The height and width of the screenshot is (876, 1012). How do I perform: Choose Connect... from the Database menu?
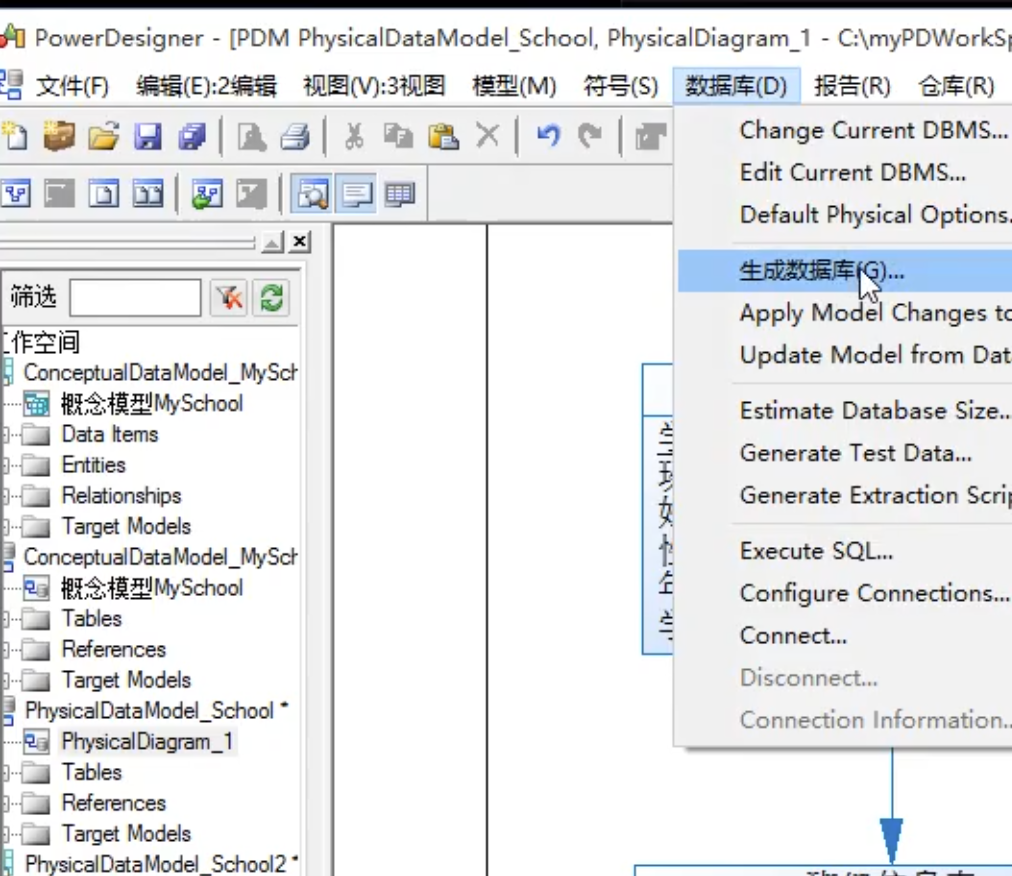click(x=845, y=636)
